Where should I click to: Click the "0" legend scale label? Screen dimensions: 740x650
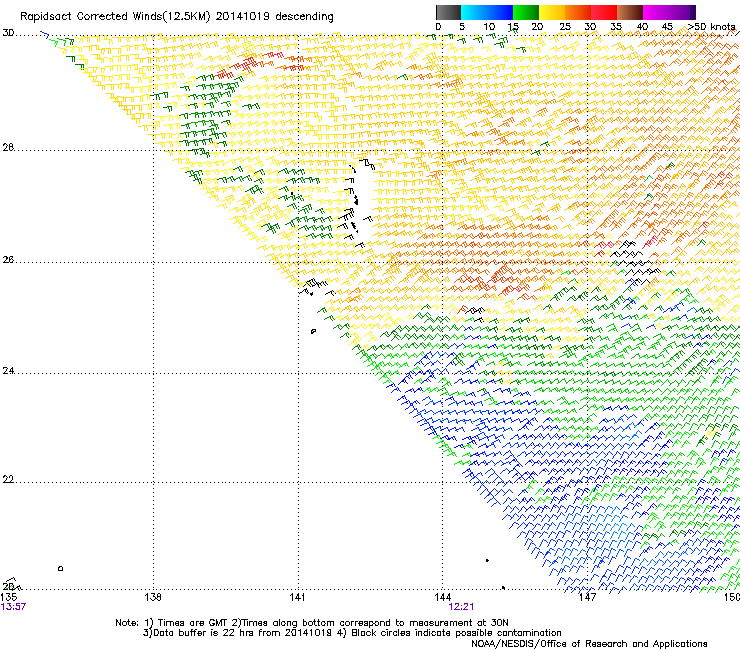tap(438, 27)
